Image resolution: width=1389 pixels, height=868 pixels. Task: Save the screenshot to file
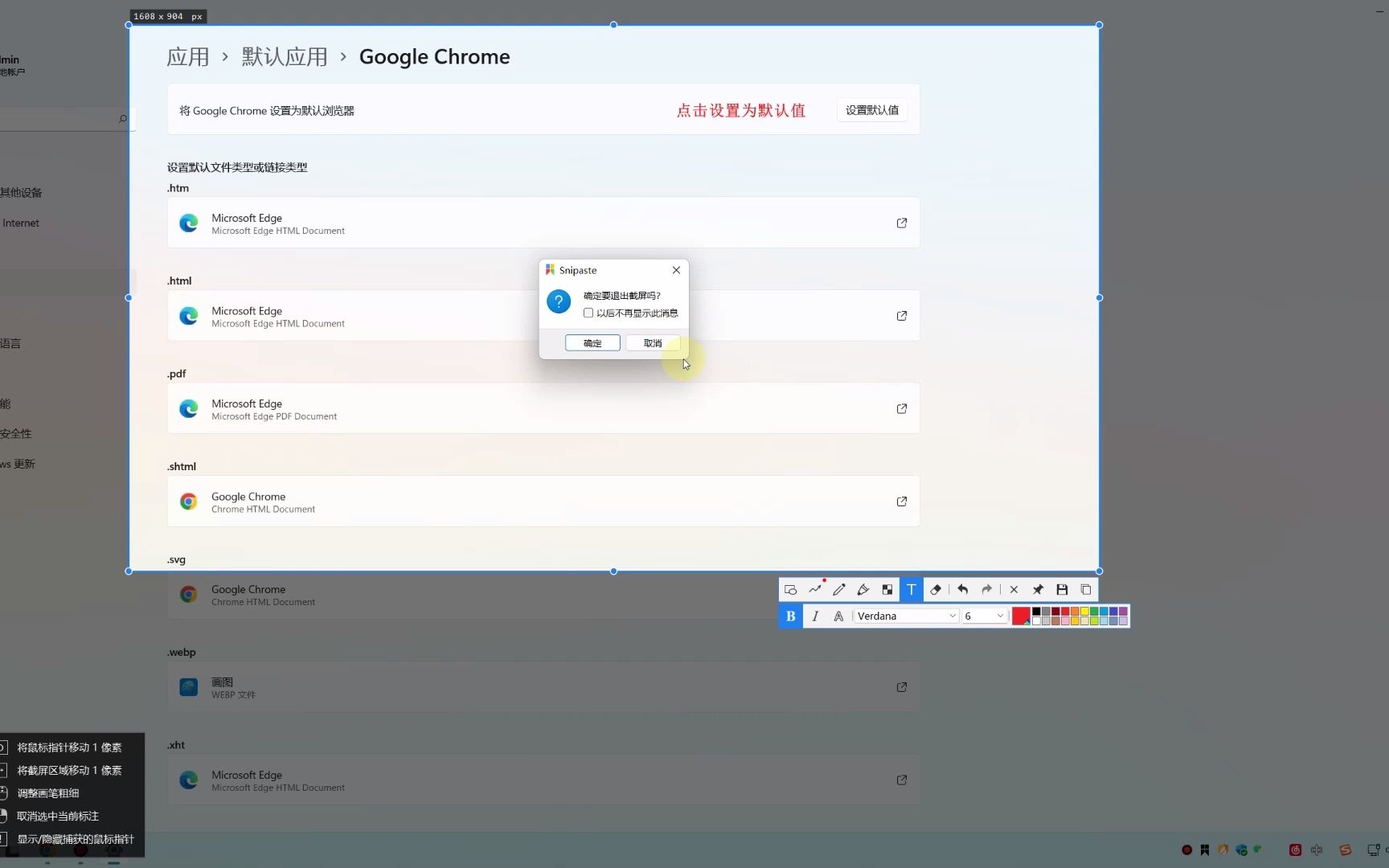click(x=1062, y=590)
